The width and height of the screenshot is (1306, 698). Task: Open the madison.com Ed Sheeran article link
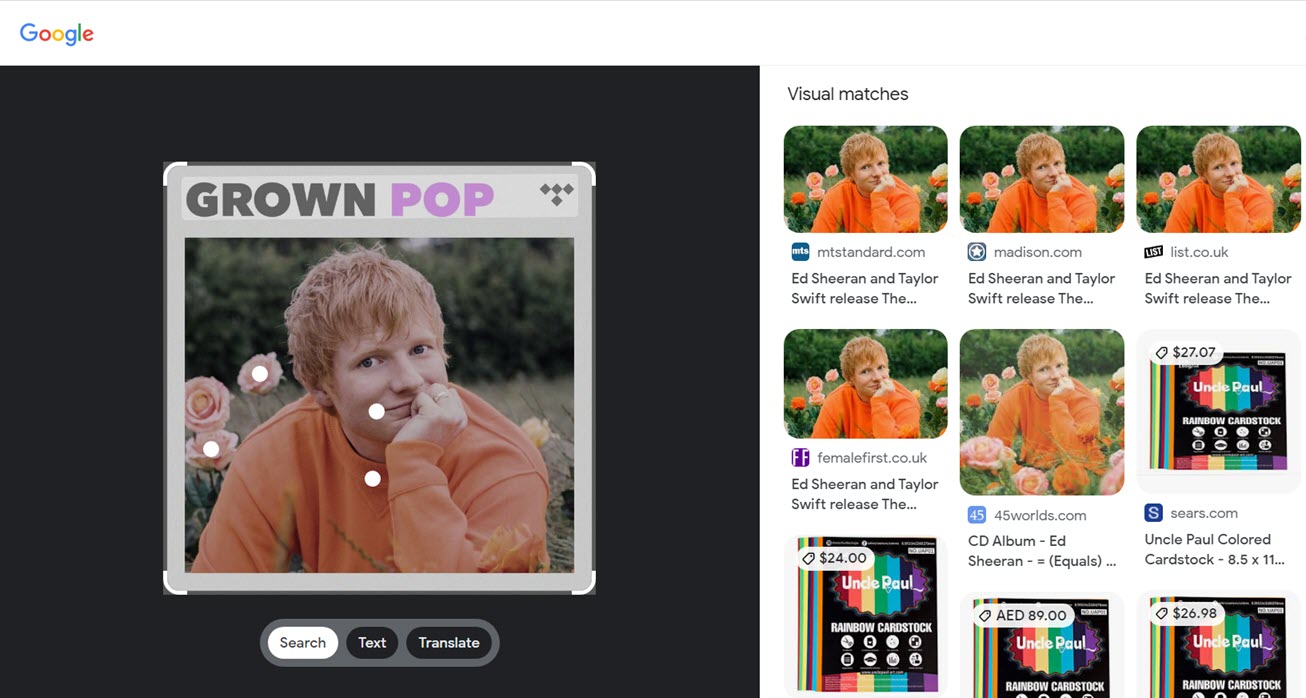(x=1042, y=288)
